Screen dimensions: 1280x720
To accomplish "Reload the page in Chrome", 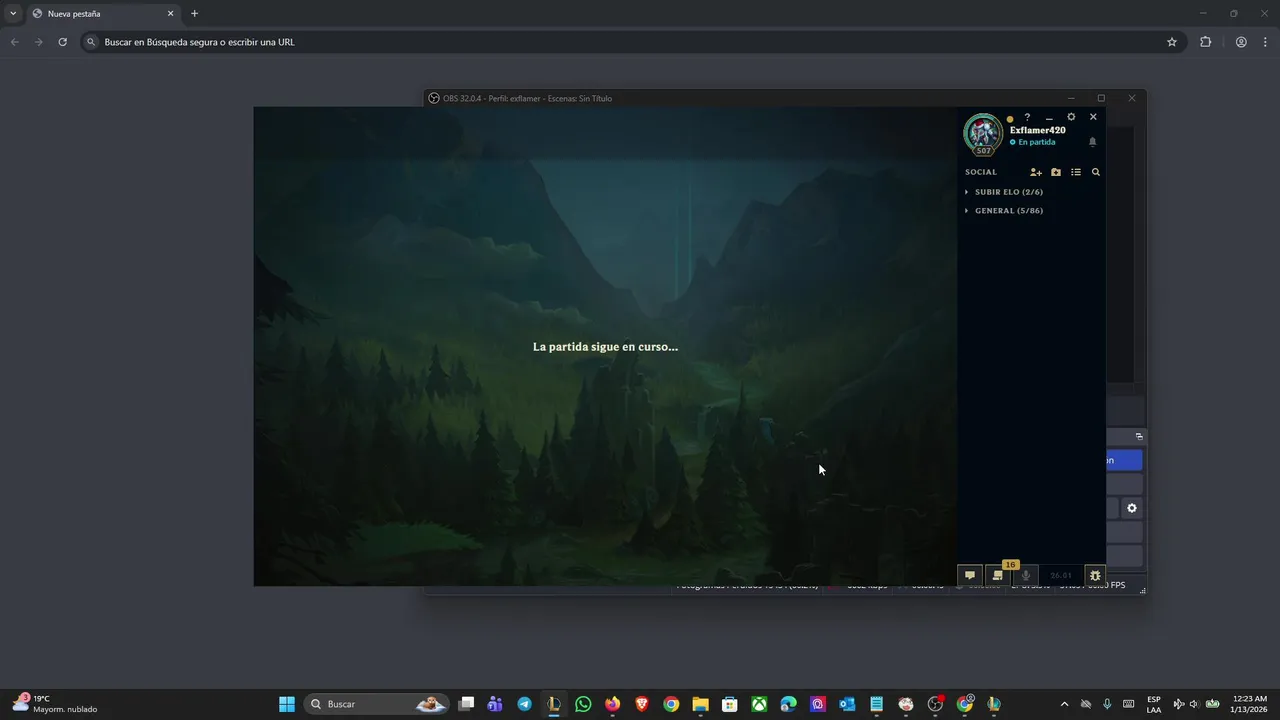I will pos(62,42).
